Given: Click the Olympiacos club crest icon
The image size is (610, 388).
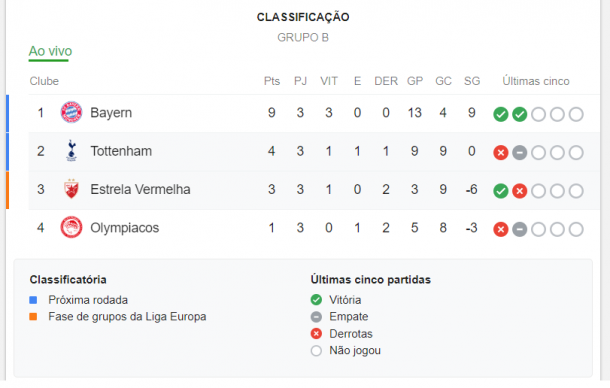Looking at the screenshot, I should pos(71,227).
